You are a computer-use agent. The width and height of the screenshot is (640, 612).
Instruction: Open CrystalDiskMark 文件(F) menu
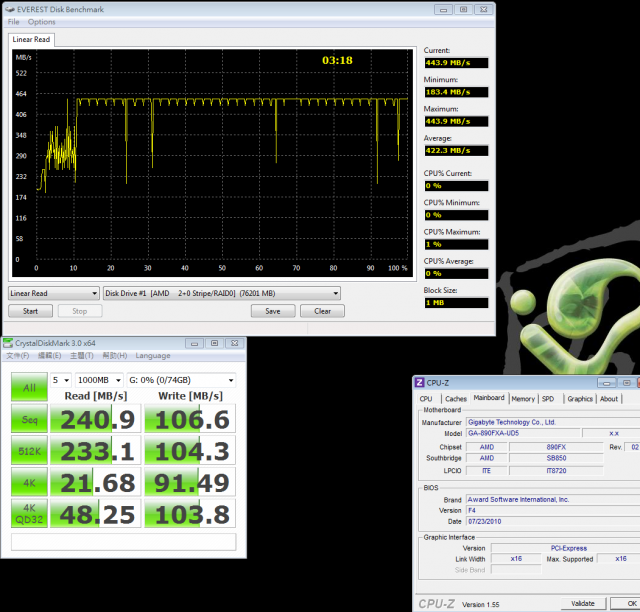point(18,356)
